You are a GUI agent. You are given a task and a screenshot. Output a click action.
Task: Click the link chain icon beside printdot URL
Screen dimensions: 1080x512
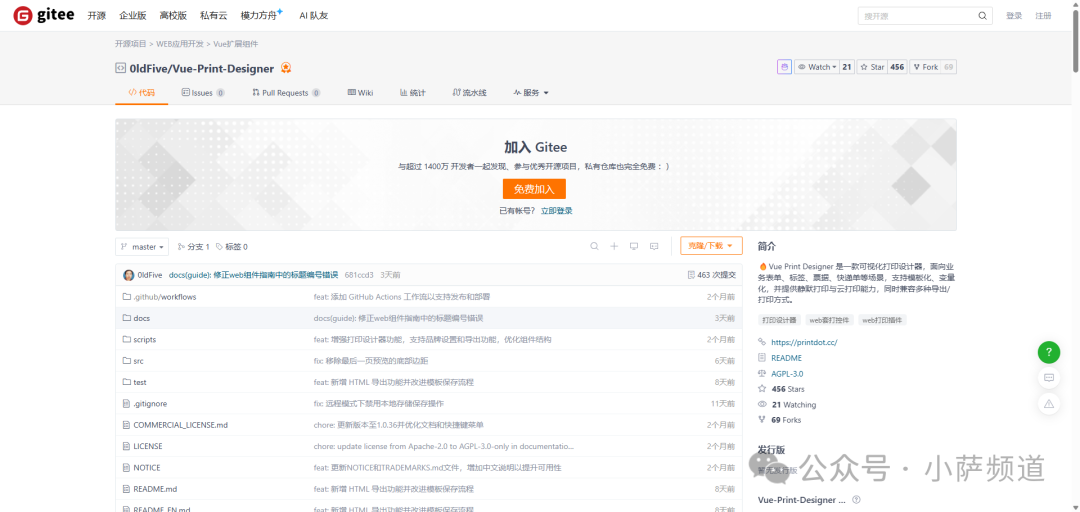[x=762, y=342]
